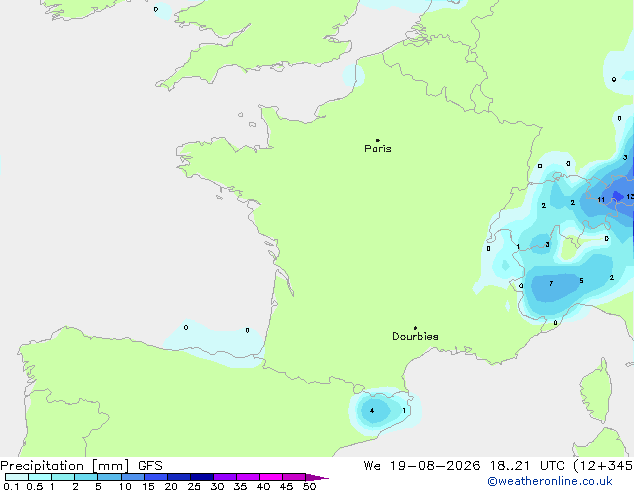This screenshot has height=490, width=634.
Task: Click the 'Precipitation [mm]' title text
Action: tap(65, 466)
